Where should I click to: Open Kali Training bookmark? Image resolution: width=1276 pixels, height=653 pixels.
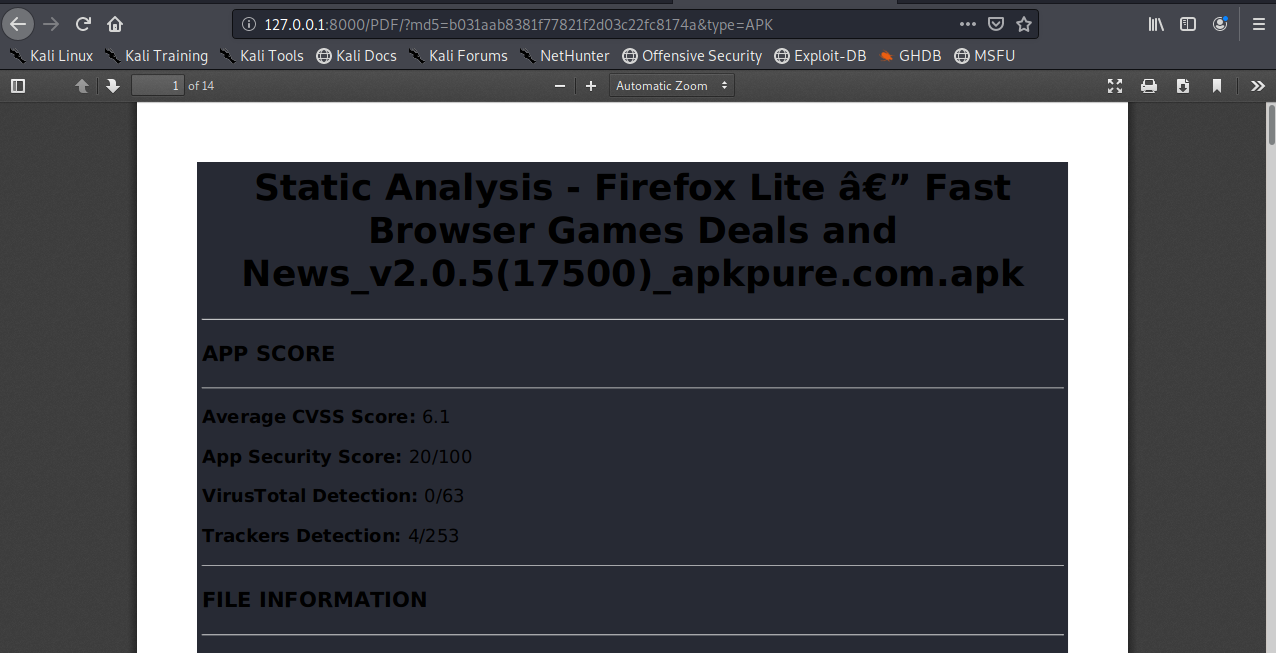[156, 56]
